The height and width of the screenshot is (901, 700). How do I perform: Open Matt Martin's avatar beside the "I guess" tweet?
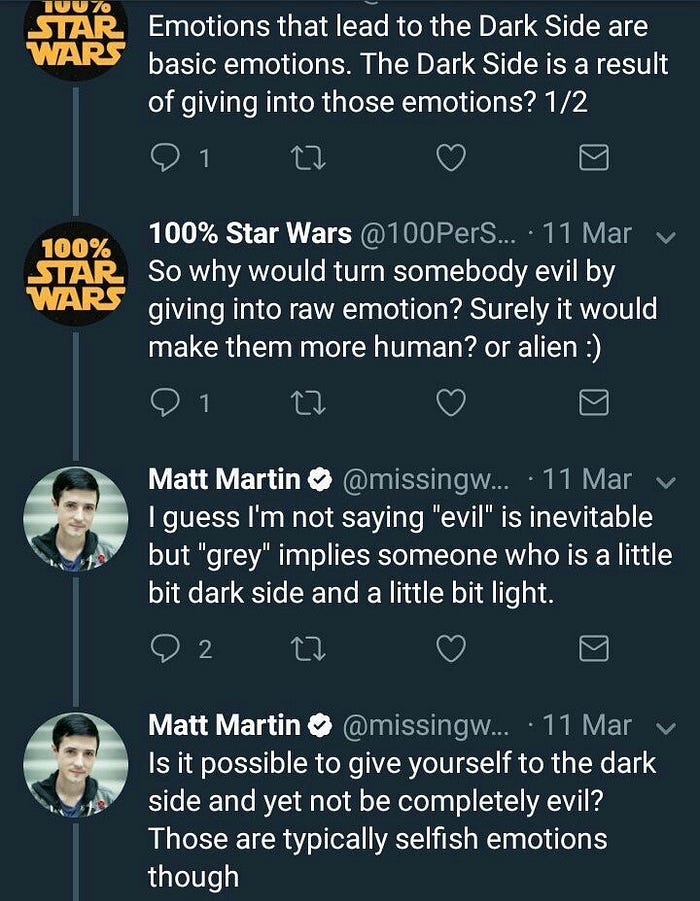point(75,519)
